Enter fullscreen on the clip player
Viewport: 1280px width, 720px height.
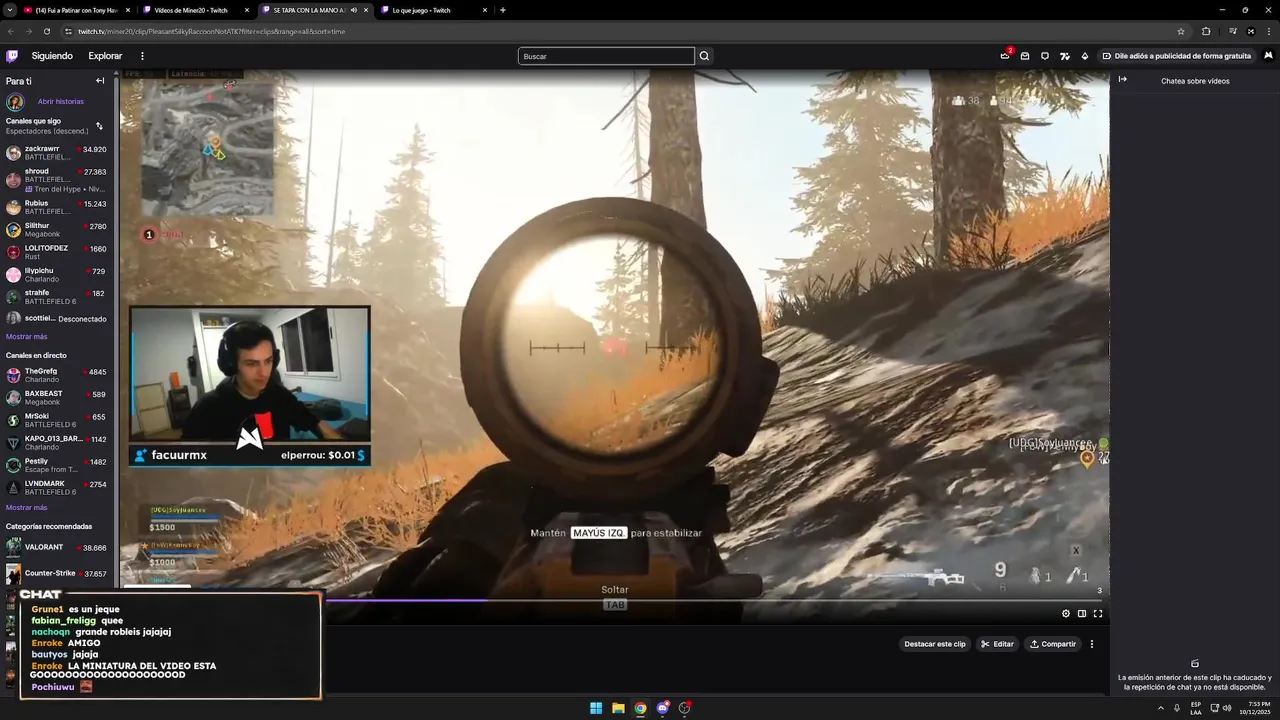point(1098,614)
